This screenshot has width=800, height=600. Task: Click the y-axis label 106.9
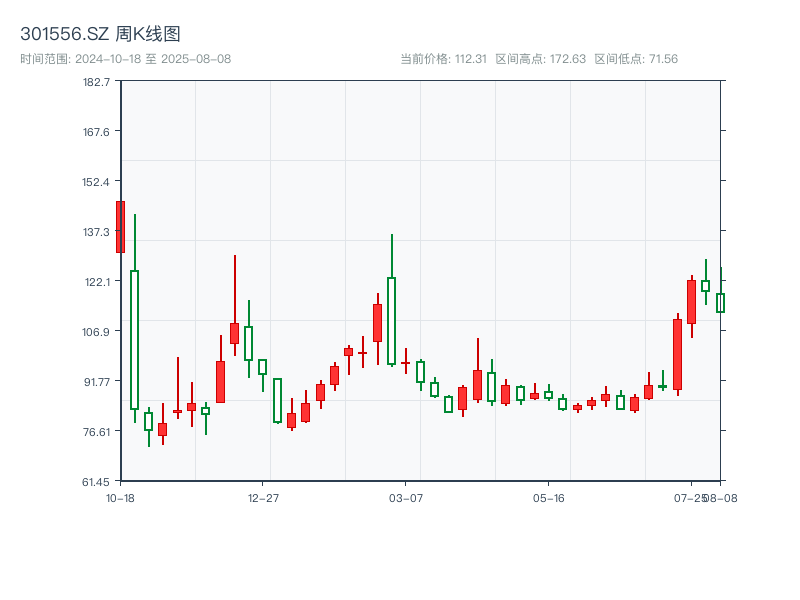coord(96,332)
